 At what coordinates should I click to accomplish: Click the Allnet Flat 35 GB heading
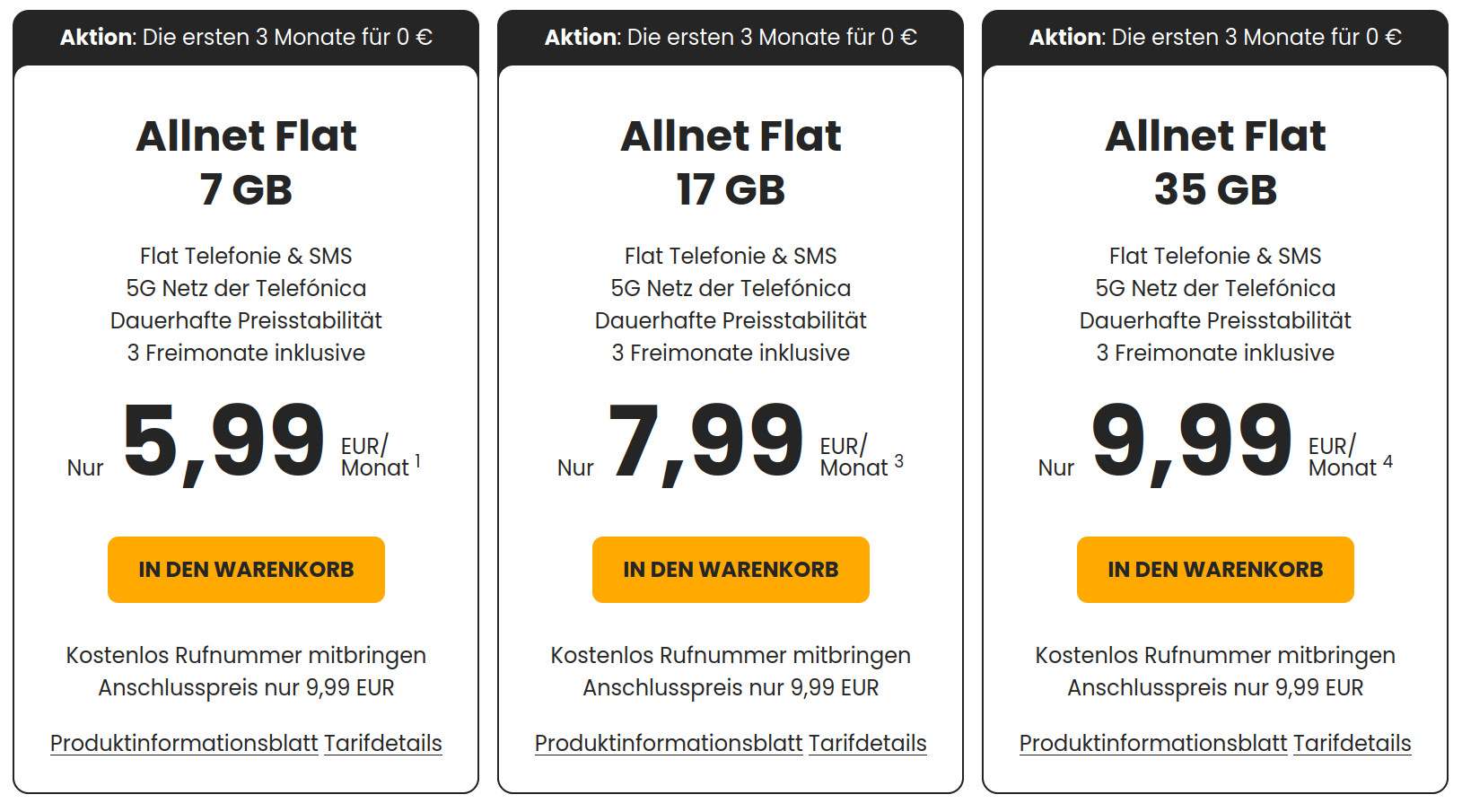[1215, 162]
